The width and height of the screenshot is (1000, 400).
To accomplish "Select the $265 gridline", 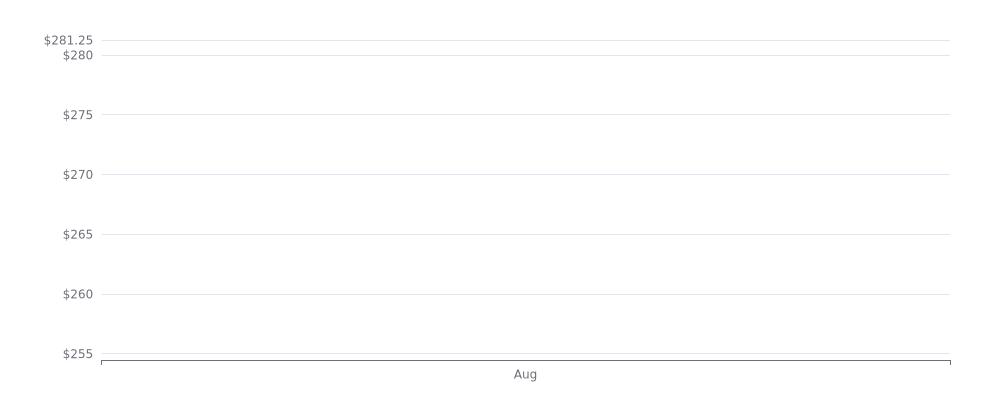I will (526, 234).
